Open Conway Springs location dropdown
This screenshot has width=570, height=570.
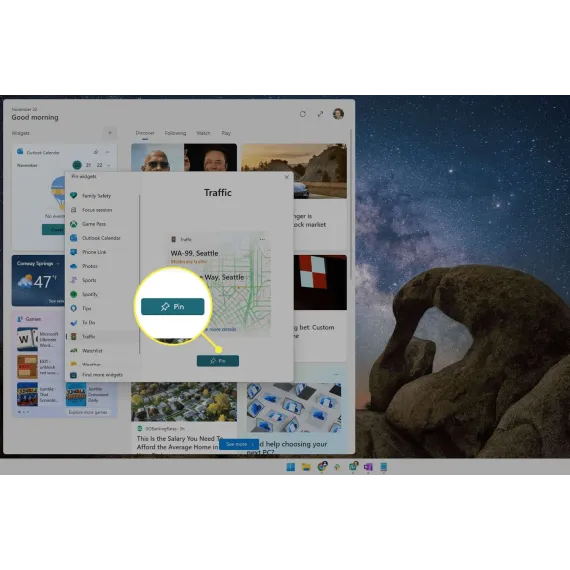click(x=58, y=264)
